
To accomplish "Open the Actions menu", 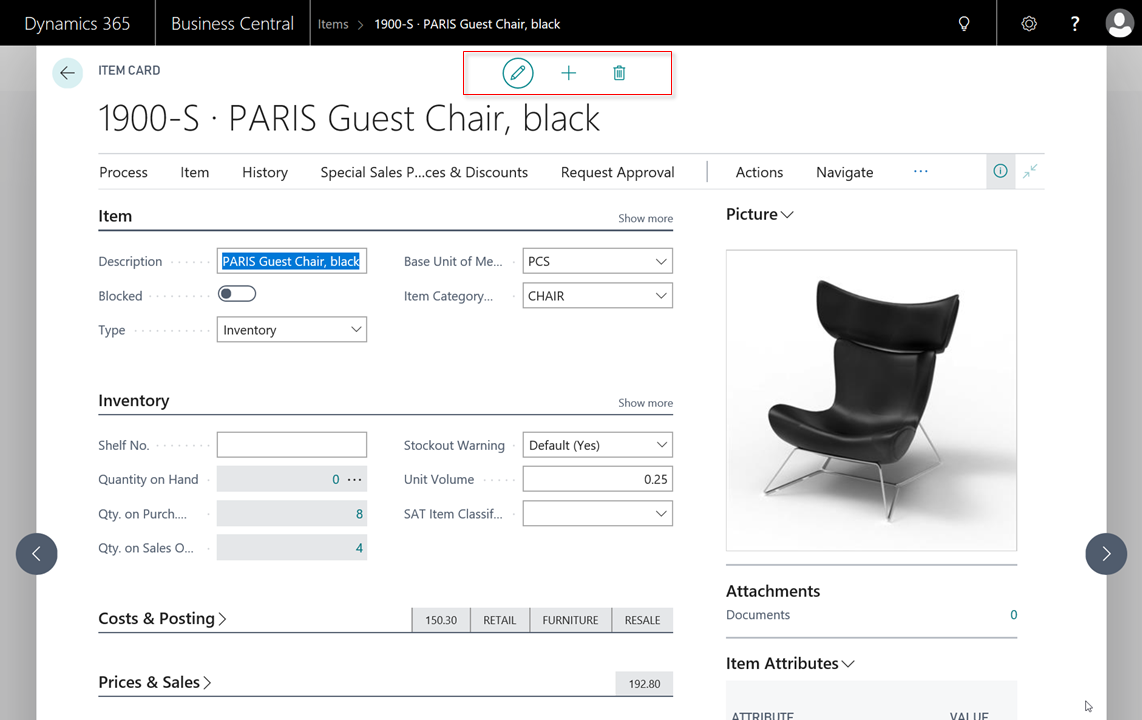I will [x=758, y=172].
